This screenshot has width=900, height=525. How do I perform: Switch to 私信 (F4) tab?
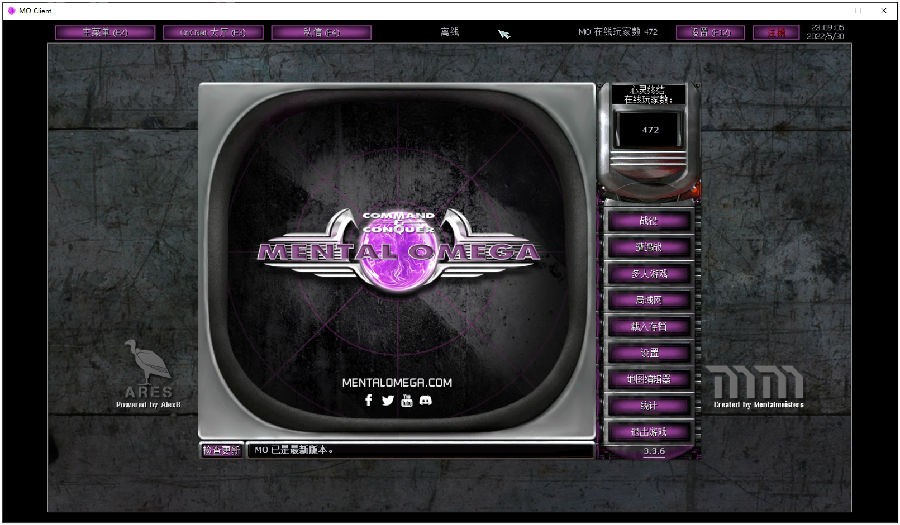(x=321, y=32)
